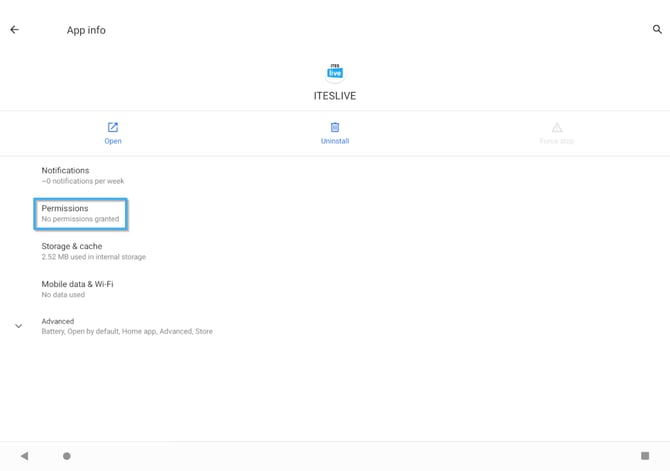This screenshot has height=471, width=670.
Task: Open the ITESLIVE app via Open button
Action: [113, 133]
